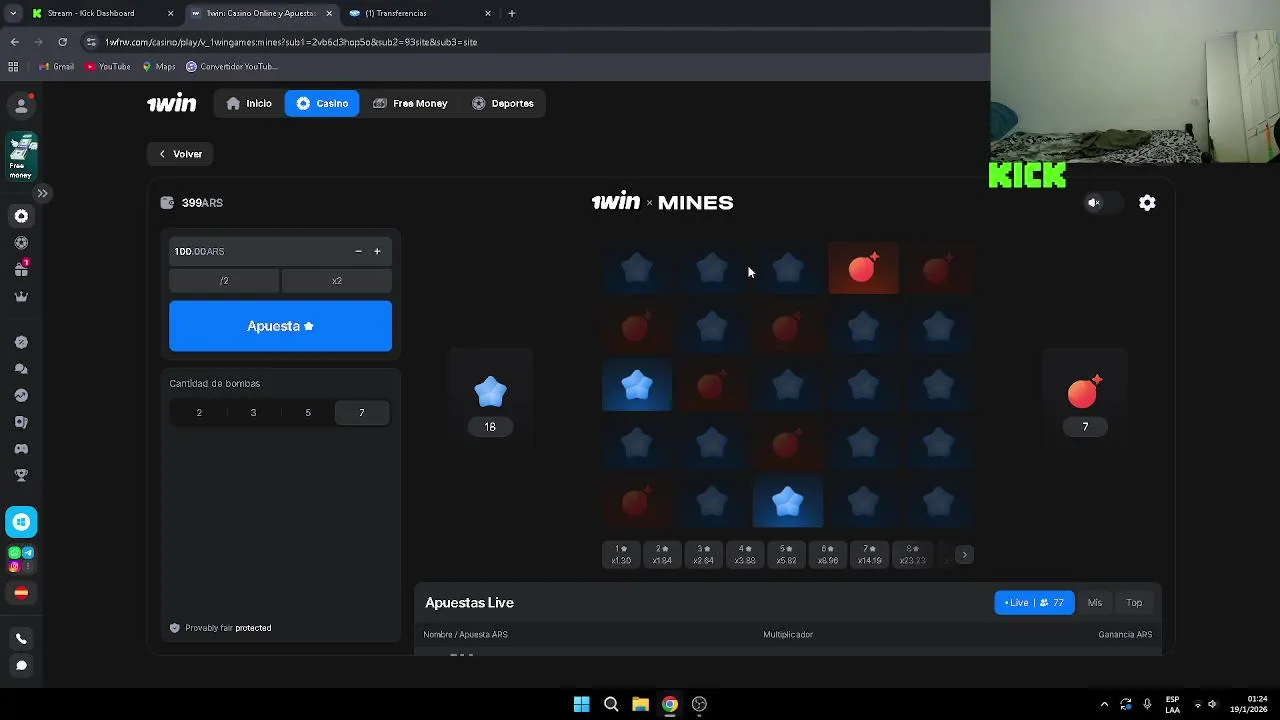Change language via the flag icon
Screen dimensions: 1280x720
click(x=21, y=593)
